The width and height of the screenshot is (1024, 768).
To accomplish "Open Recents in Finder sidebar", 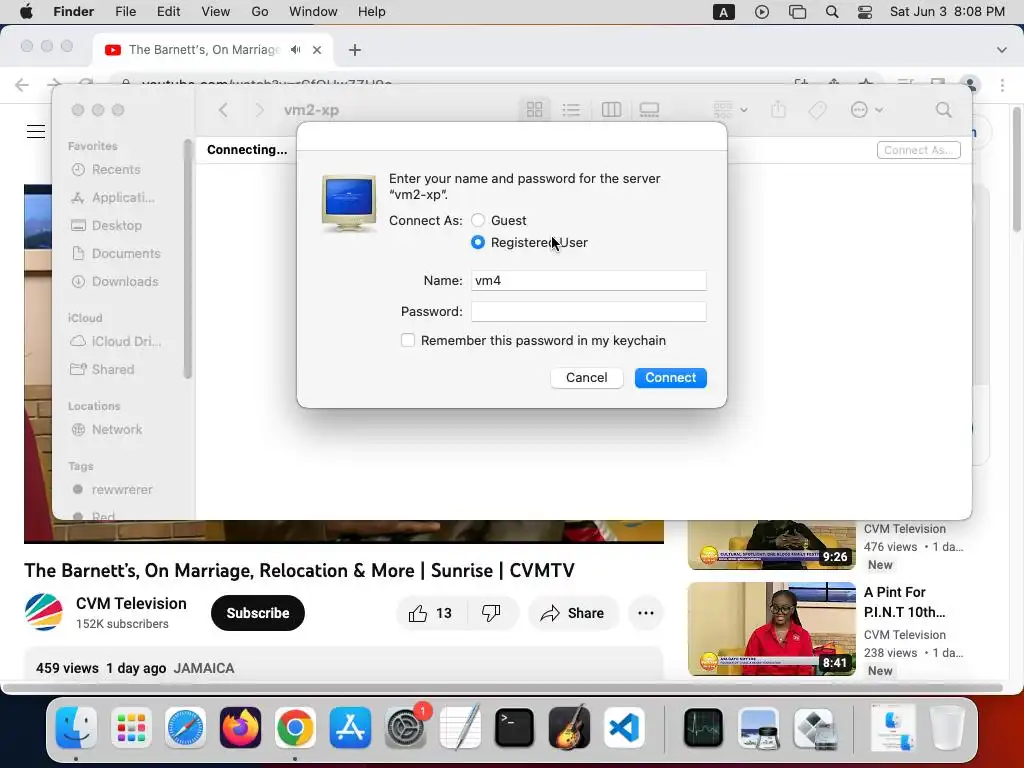I will point(116,170).
